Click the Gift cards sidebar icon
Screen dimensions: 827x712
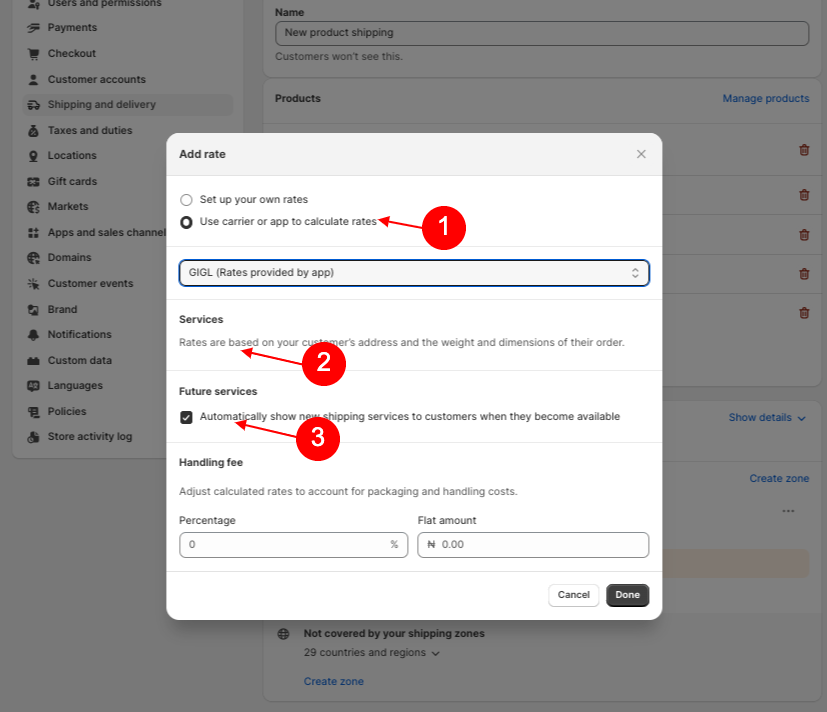pyautogui.click(x=34, y=181)
